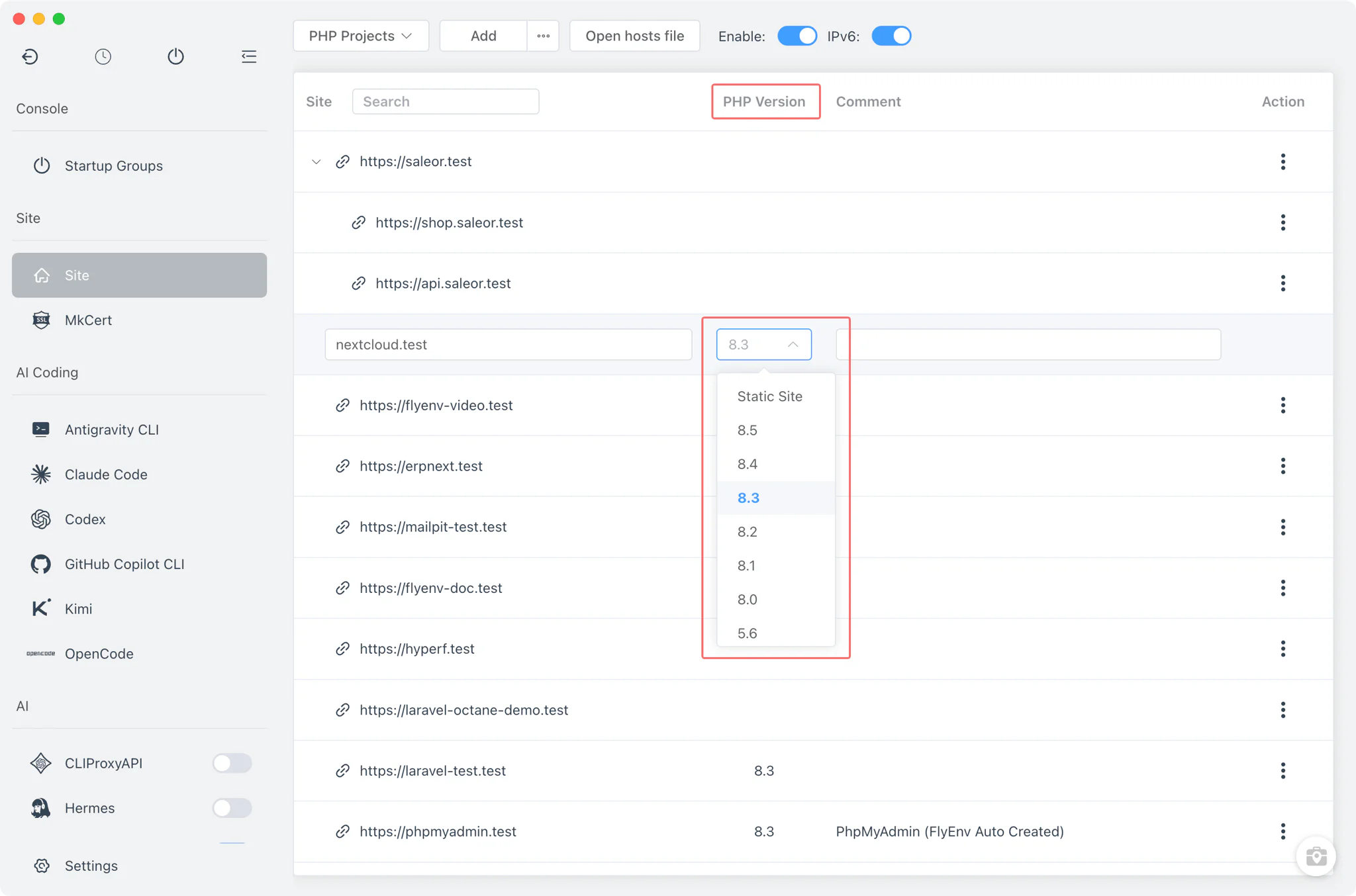Click the back/exit arrow icon in sidebar
Image resolution: width=1356 pixels, height=896 pixels.
tap(30, 57)
